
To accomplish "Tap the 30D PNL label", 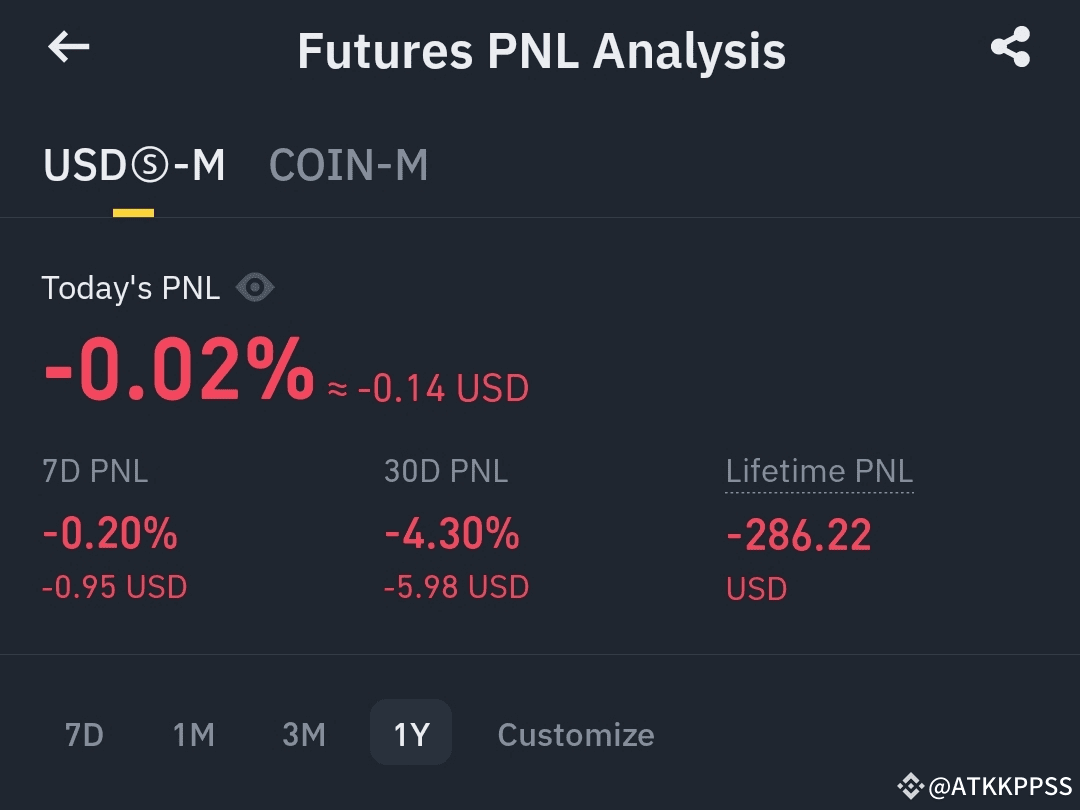I will (446, 471).
